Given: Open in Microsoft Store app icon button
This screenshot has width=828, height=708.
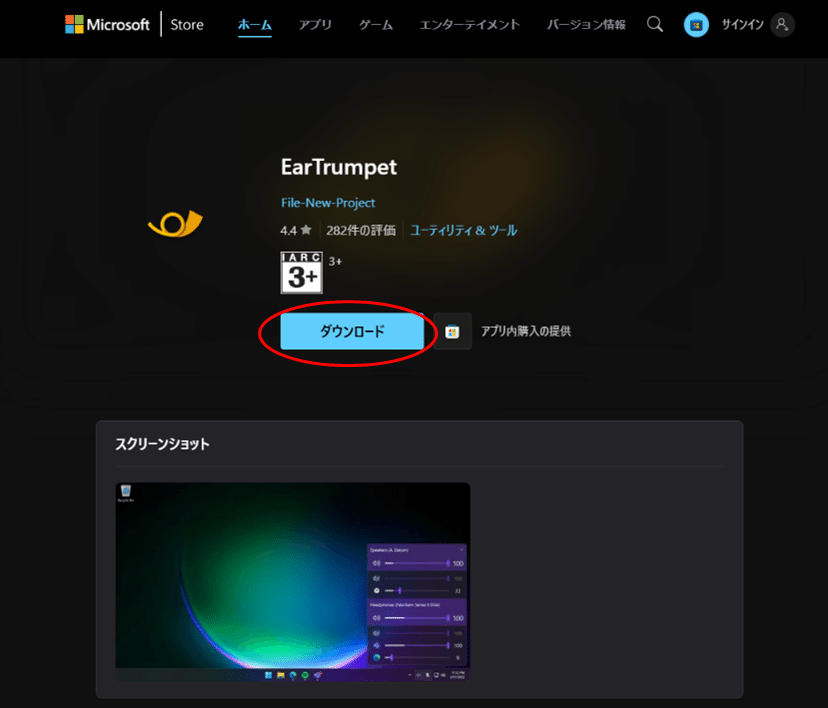Looking at the screenshot, I should [452, 331].
